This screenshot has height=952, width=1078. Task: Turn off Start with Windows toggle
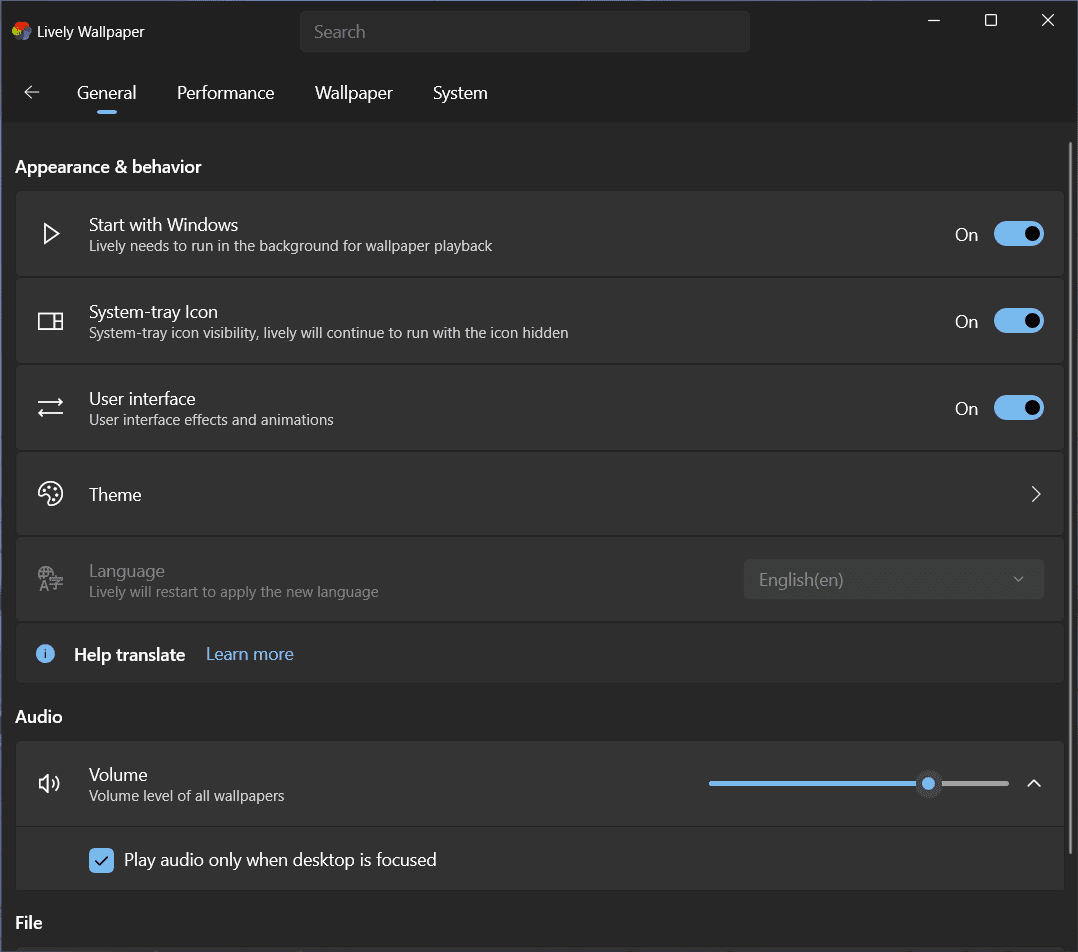pyautogui.click(x=1018, y=234)
